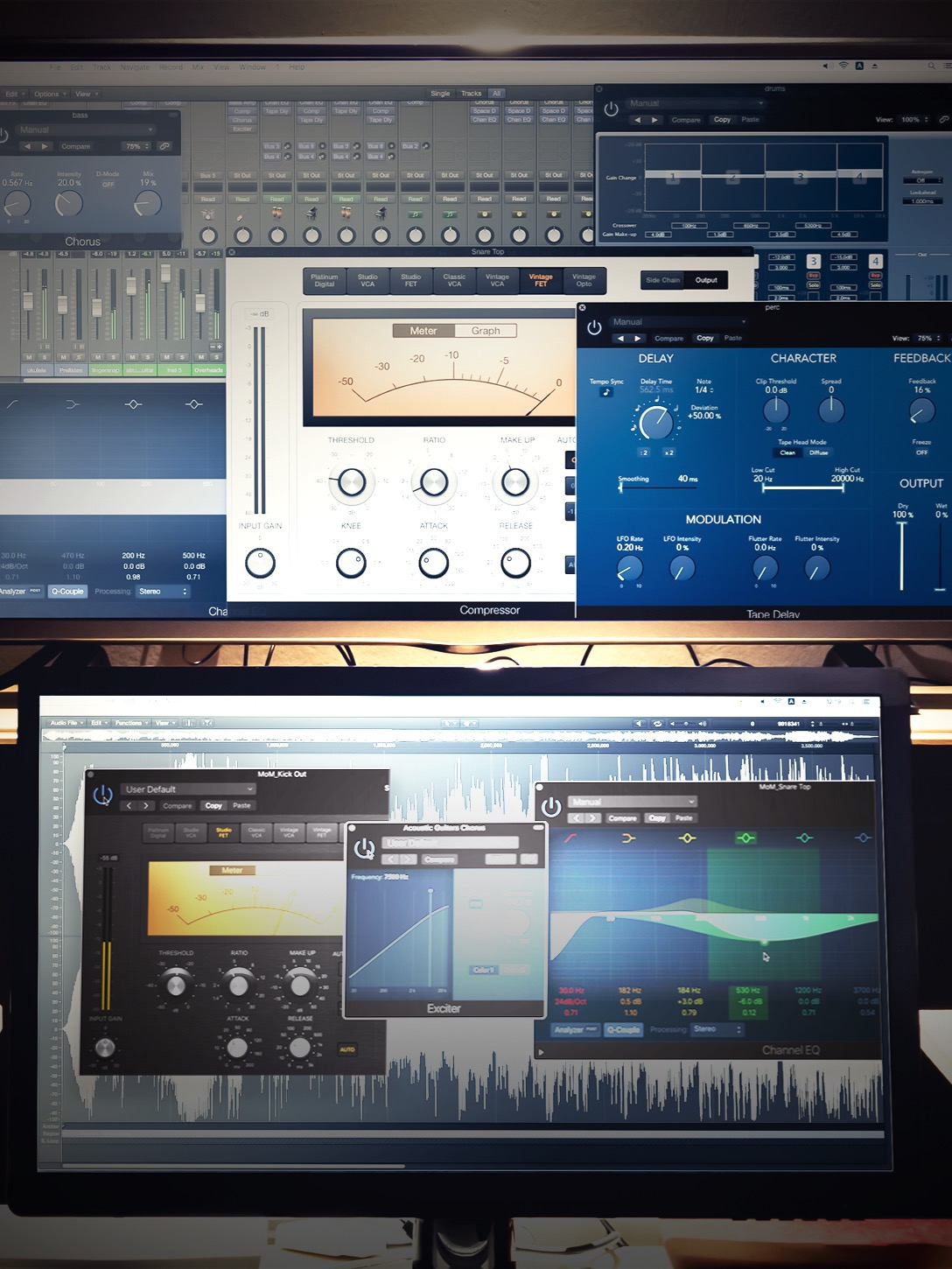Image resolution: width=952 pixels, height=1269 pixels.
Task: Toggle AUTO button in Kick Out compressor
Action: pos(347,1048)
